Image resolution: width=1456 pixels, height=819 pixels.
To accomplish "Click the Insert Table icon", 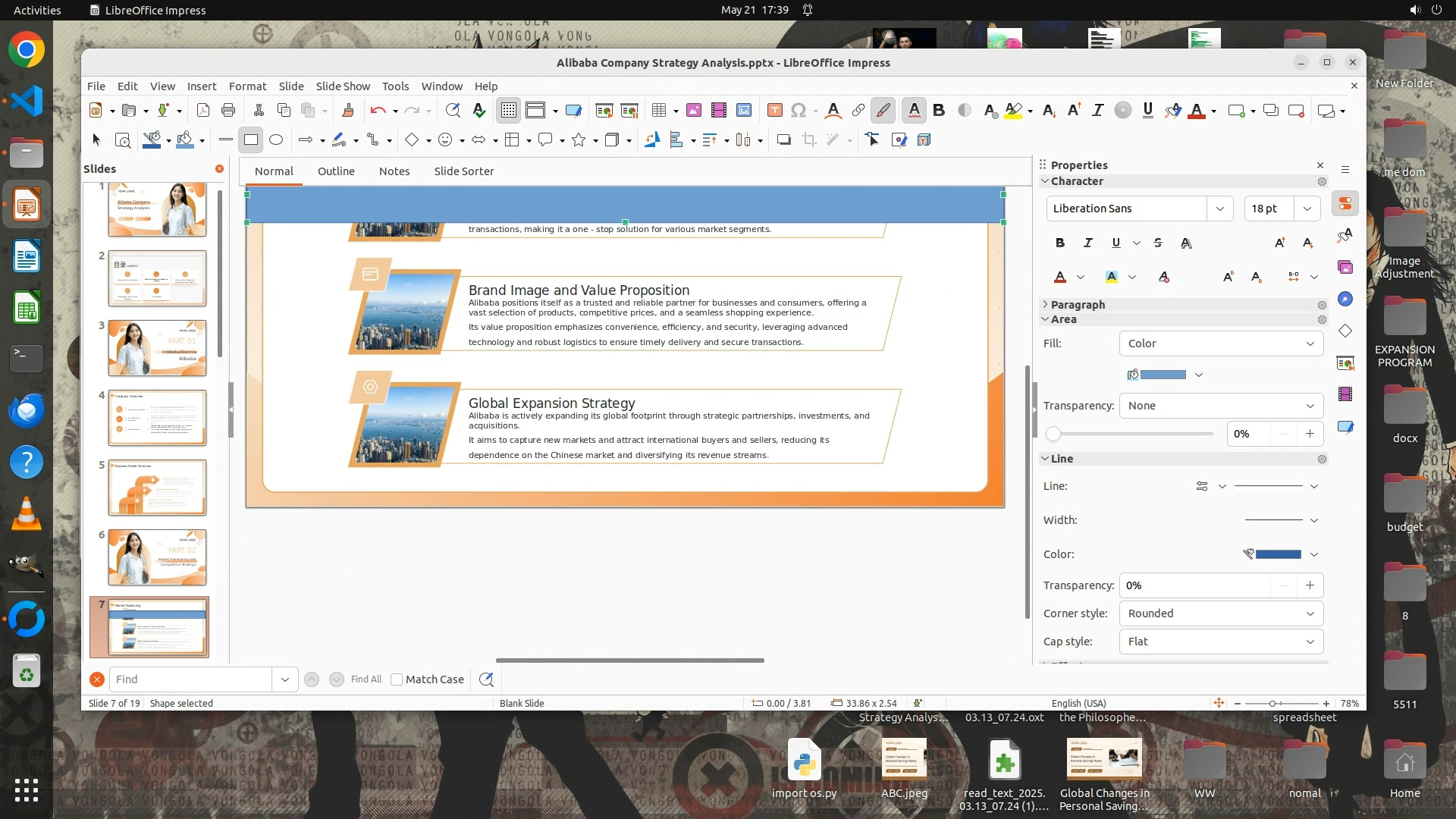I will [659, 111].
